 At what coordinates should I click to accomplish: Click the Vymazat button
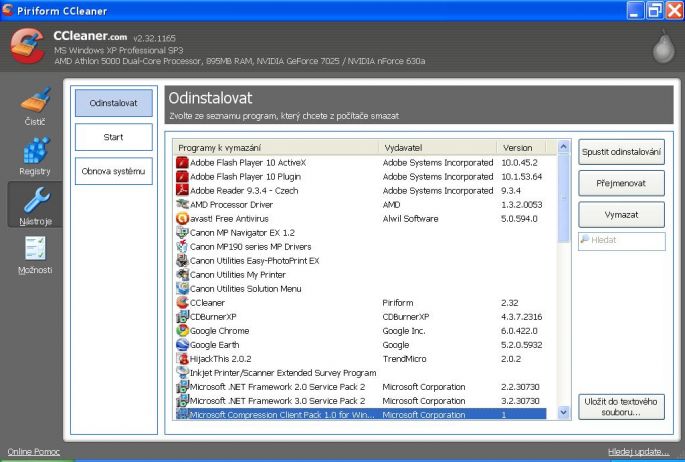pyautogui.click(x=621, y=215)
